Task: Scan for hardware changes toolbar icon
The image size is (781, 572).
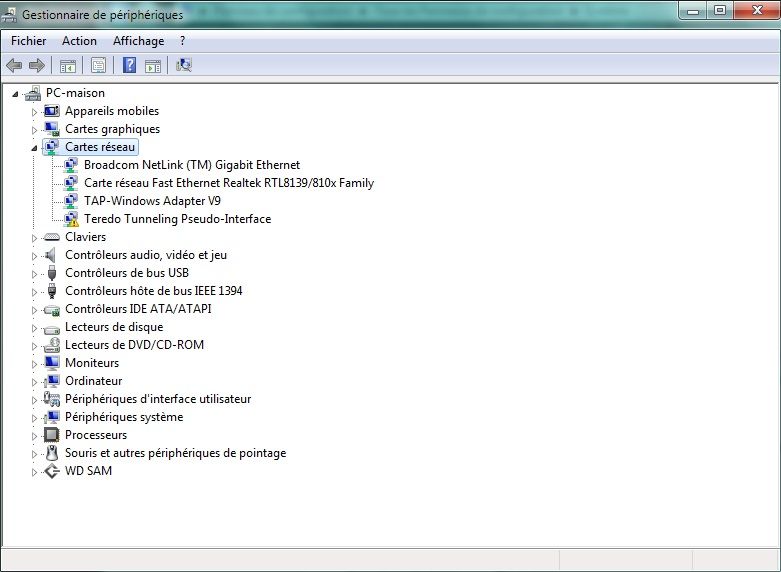Action: pos(184,65)
